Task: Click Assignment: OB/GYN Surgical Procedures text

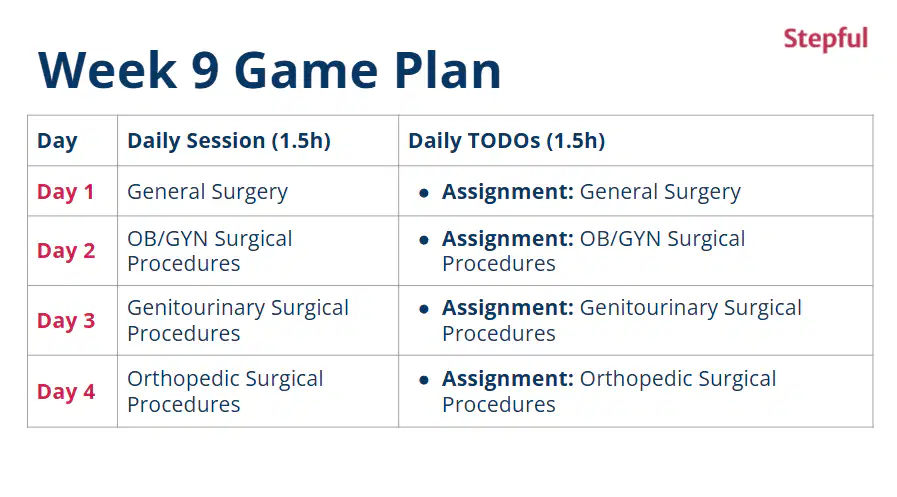Action: pos(593,251)
